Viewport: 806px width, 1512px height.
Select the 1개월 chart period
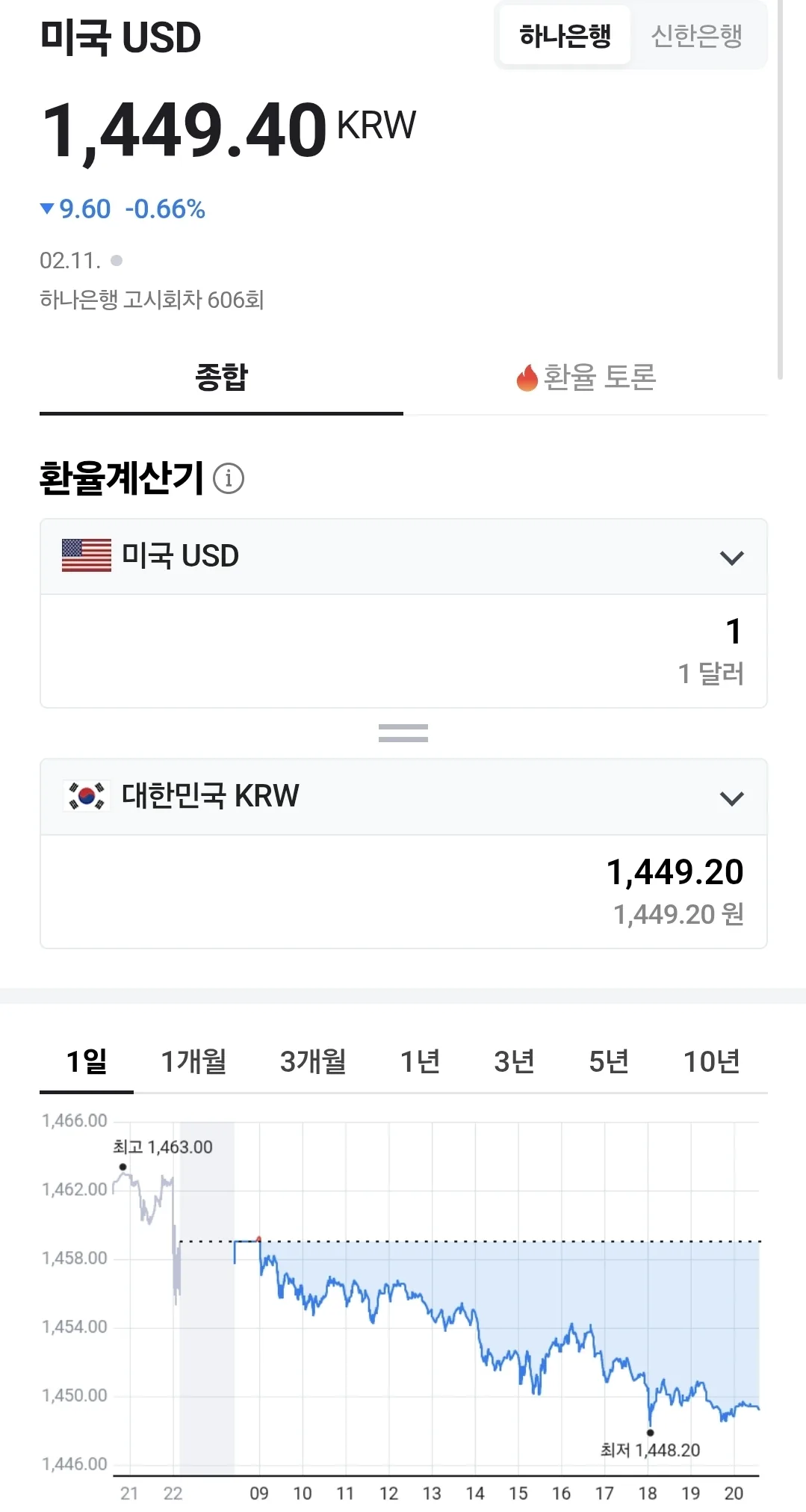click(193, 1061)
